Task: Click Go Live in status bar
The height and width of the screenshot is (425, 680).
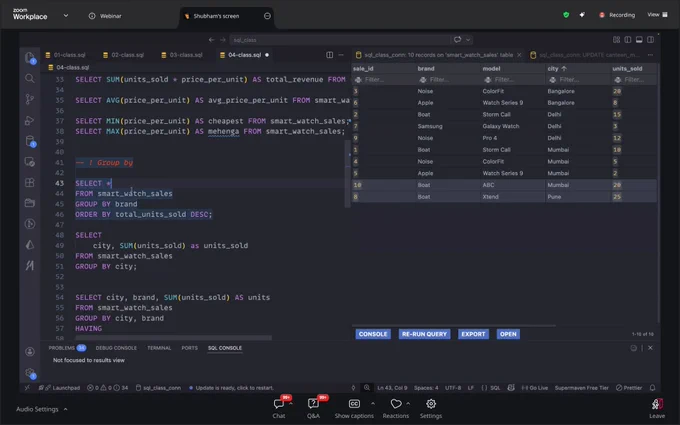Action: pos(535,388)
